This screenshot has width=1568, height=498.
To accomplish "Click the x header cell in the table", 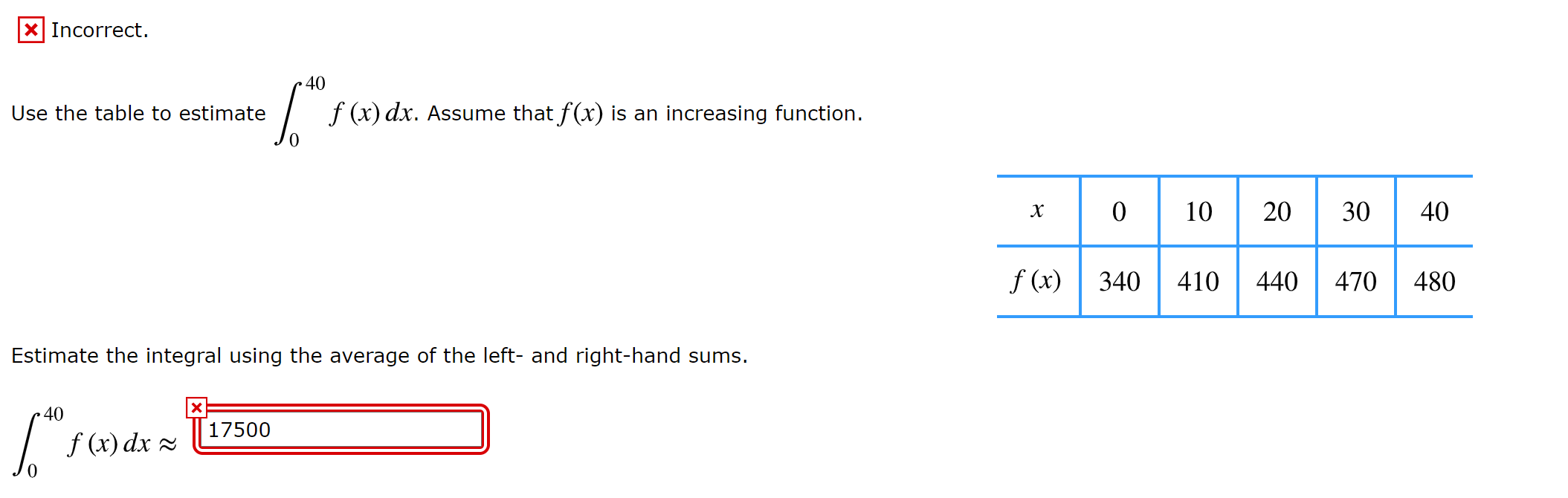I will click(1037, 212).
